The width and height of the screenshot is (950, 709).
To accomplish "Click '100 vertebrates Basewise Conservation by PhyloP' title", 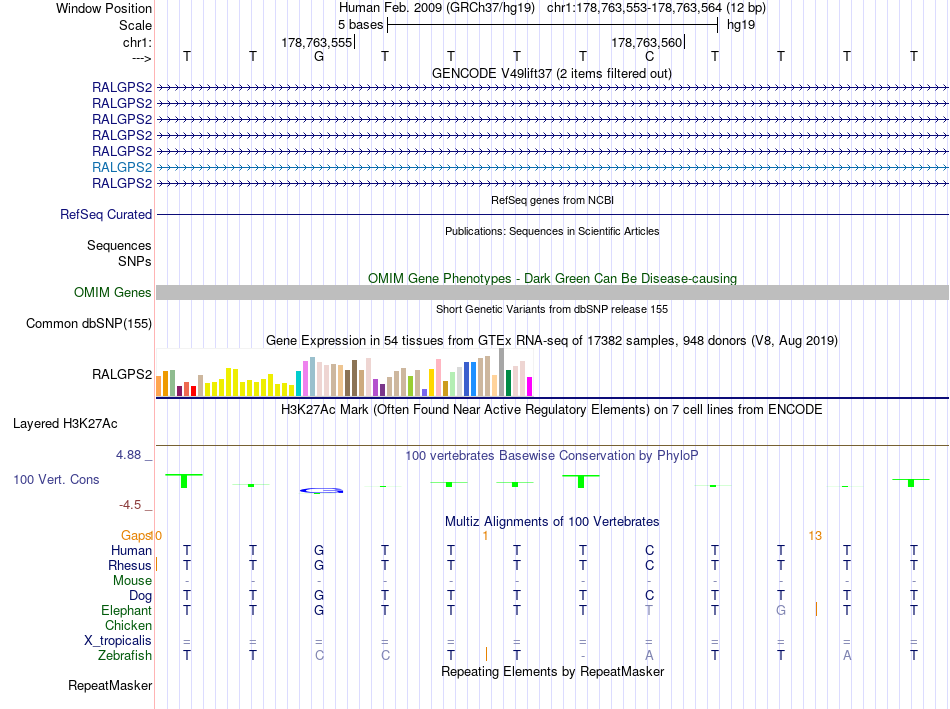I will [551, 456].
